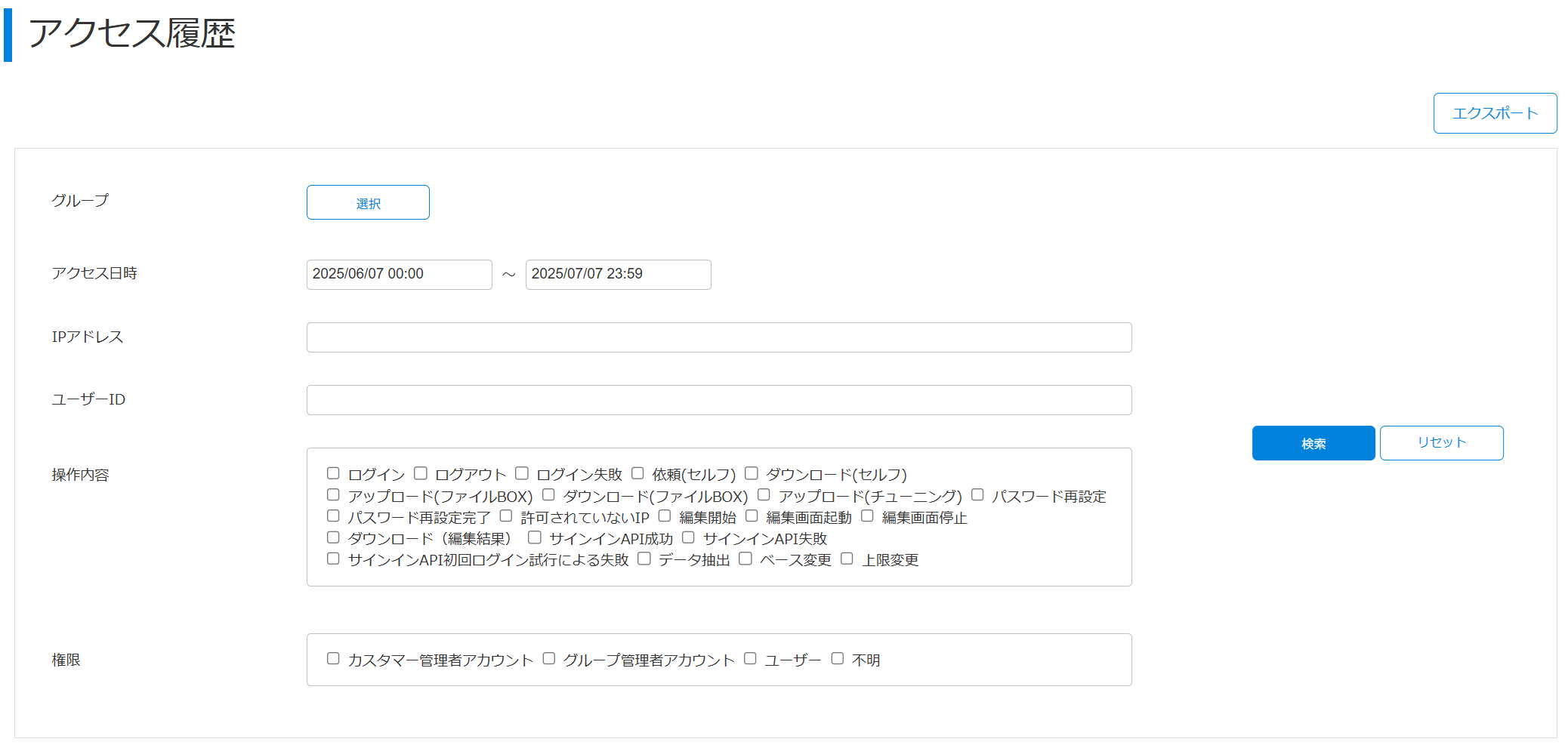The image size is (1568, 745).
Task: Click the access start date field
Action: click(x=399, y=274)
